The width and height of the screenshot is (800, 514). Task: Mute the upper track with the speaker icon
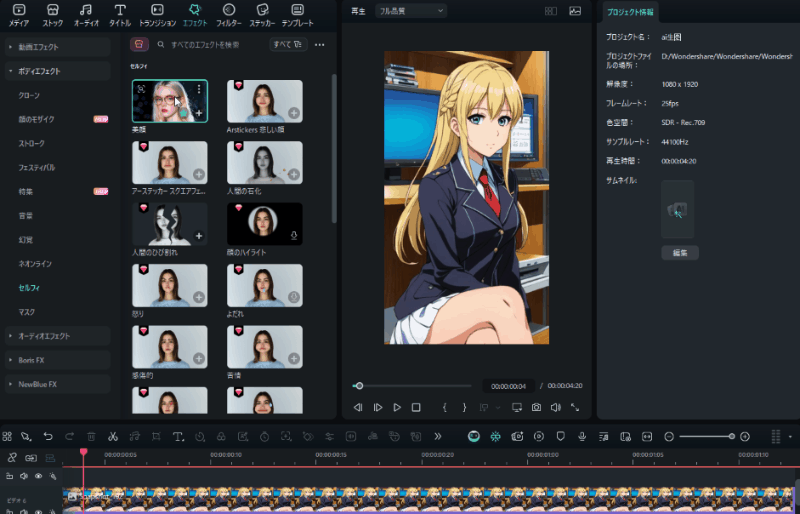pyautogui.click(x=23, y=476)
